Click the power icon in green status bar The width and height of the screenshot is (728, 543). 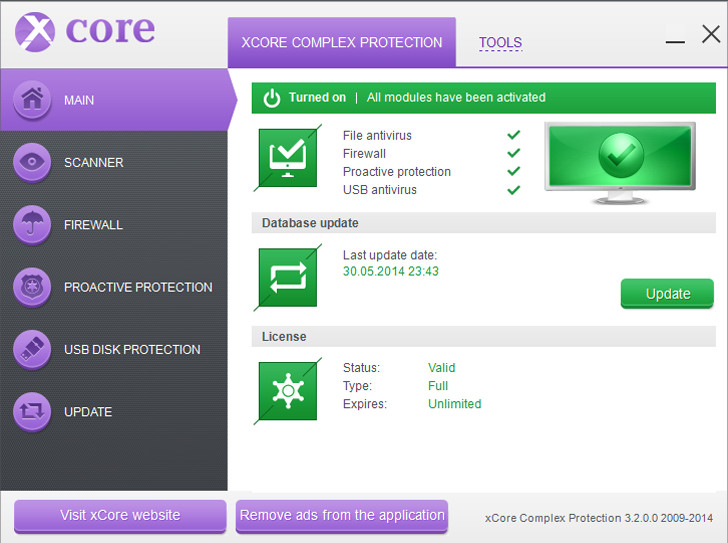click(x=272, y=98)
